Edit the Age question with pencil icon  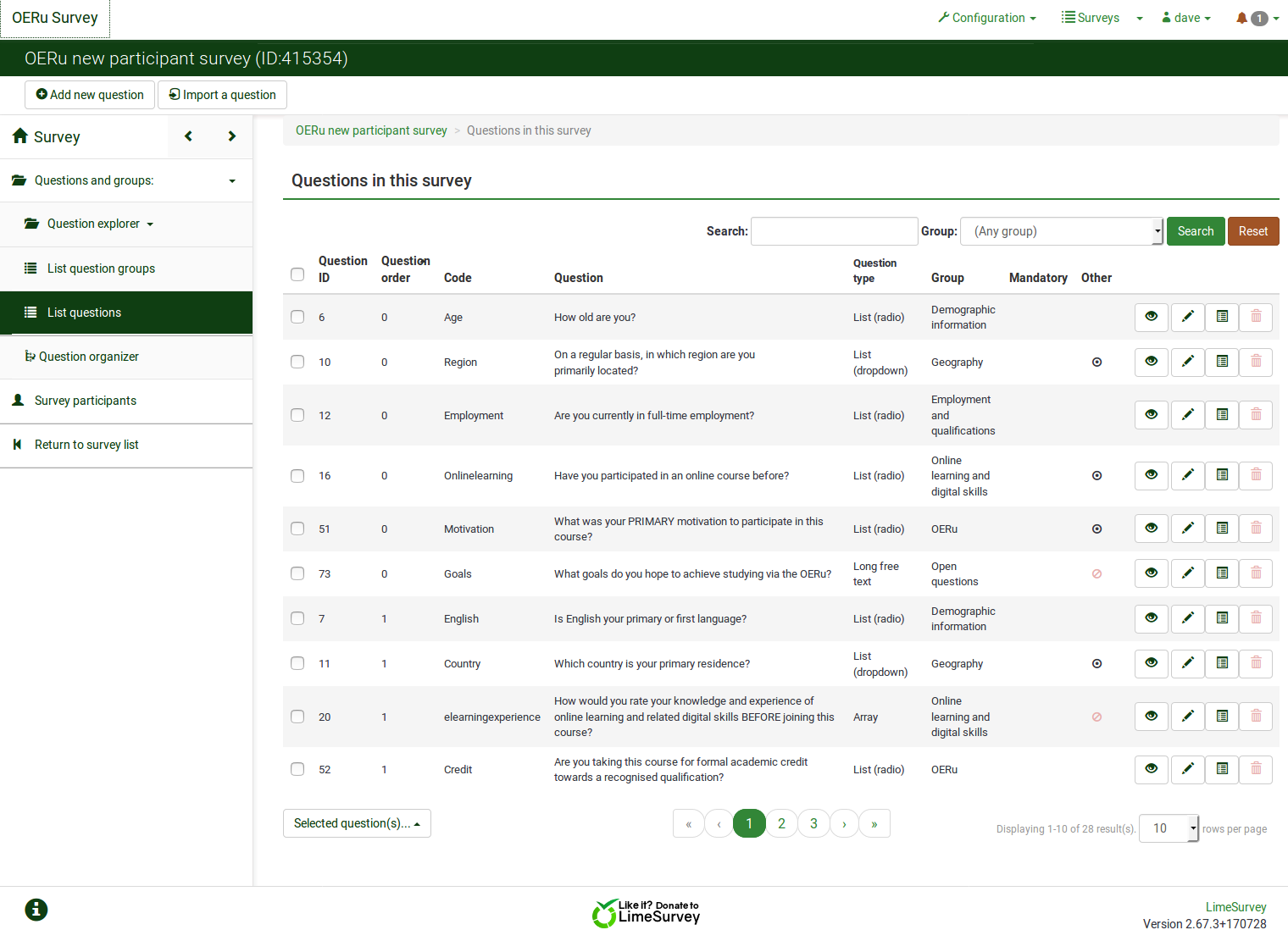(1188, 317)
